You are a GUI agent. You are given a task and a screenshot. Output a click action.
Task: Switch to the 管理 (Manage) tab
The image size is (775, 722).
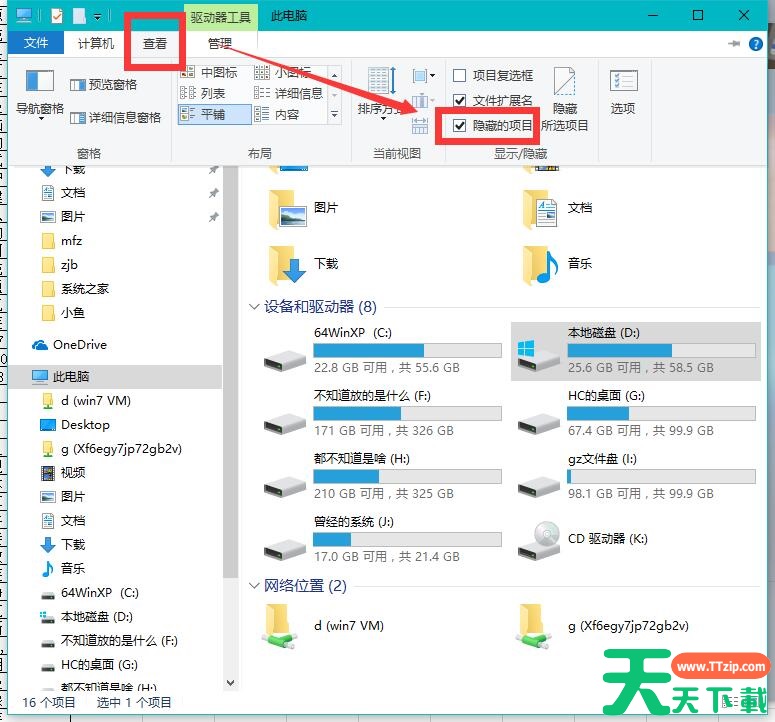pos(220,43)
